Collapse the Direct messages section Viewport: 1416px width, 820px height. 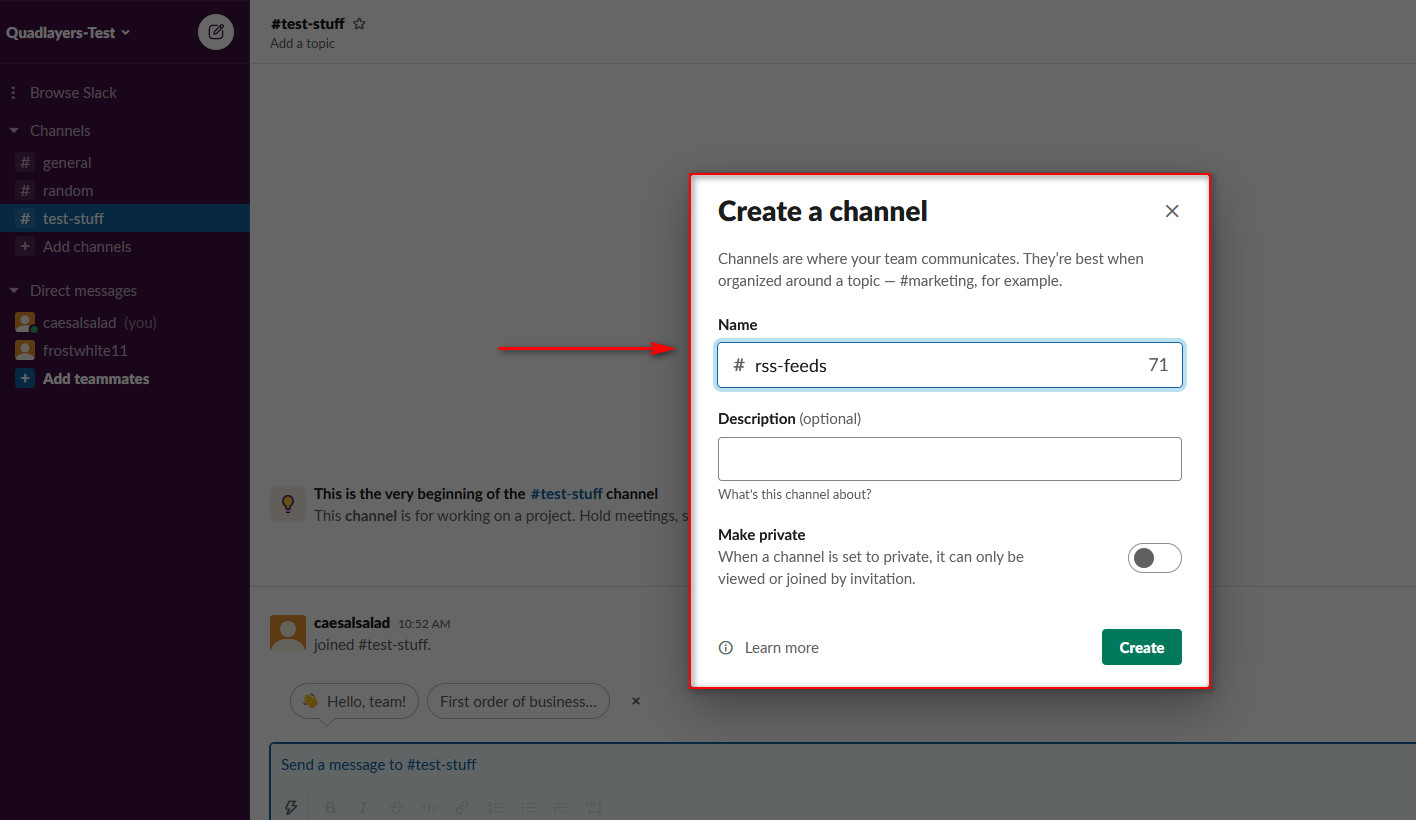click(x=14, y=291)
